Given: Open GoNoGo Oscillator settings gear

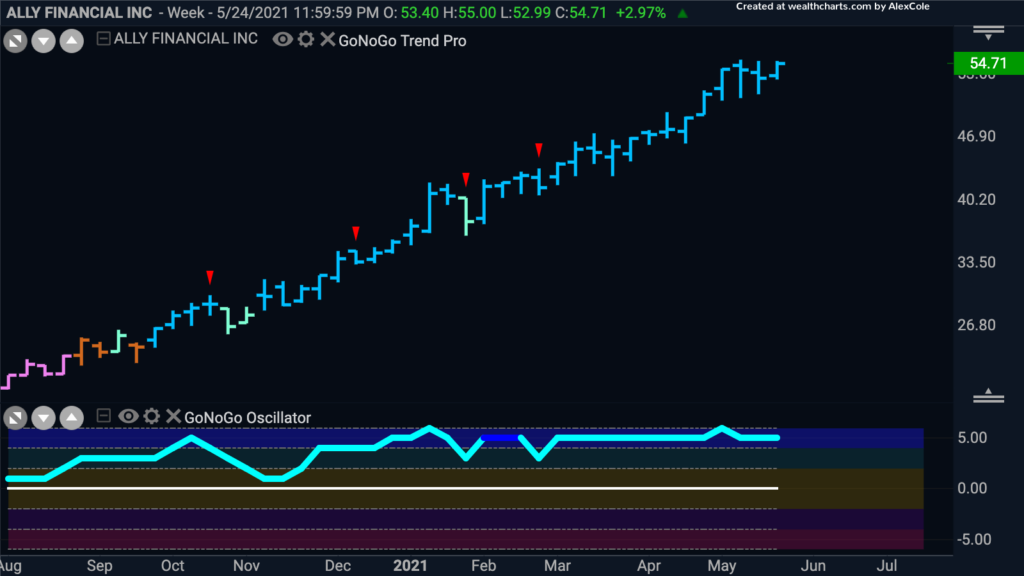Looking at the screenshot, I should click(x=152, y=416).
